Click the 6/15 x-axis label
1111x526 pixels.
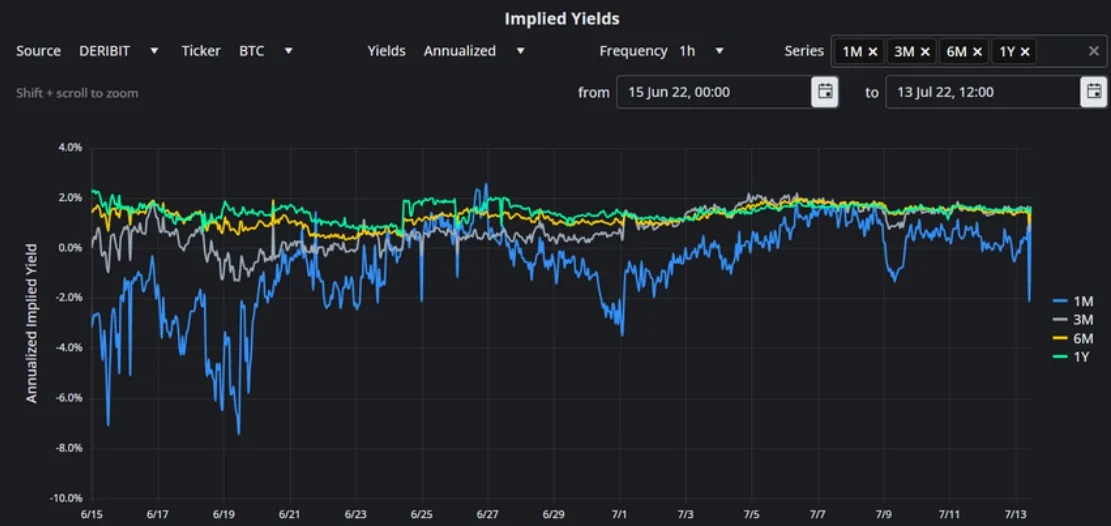[x=92, y=513]
